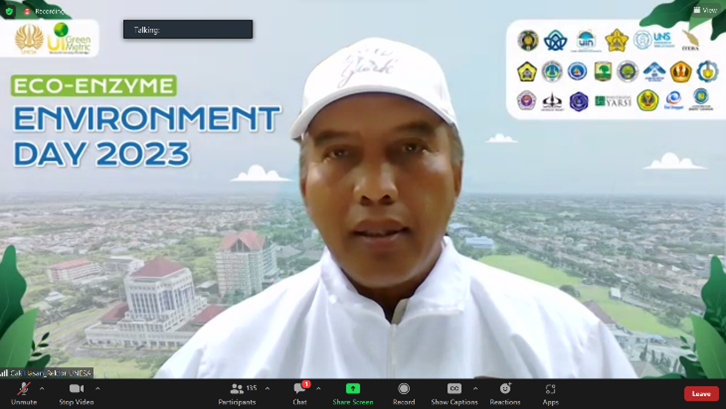
Task: Open video options arrow beside Stop Video
Action: (x=97, y=388)
